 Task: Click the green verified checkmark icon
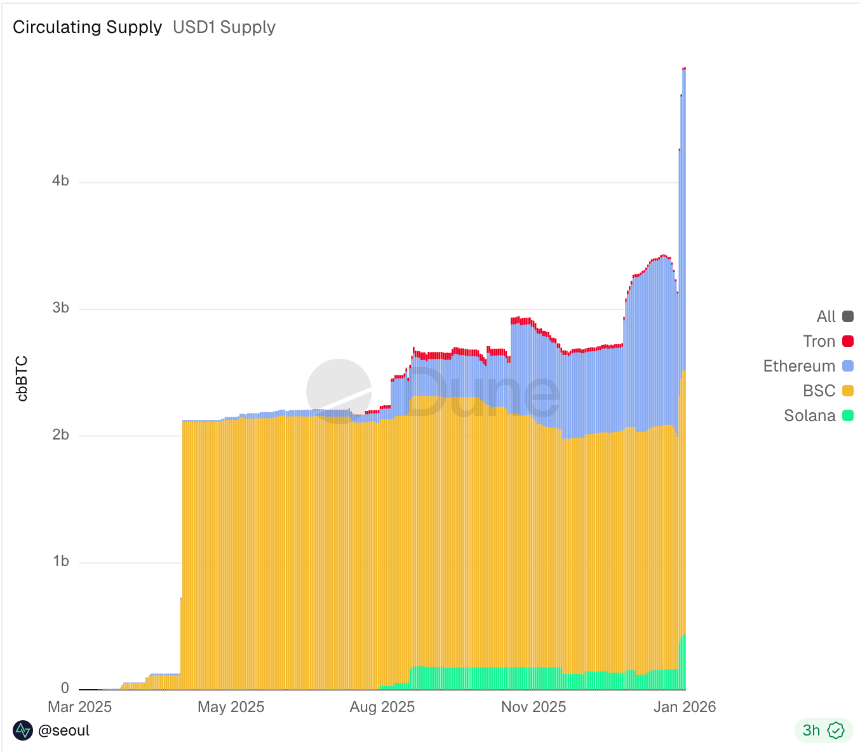(838, 730)
